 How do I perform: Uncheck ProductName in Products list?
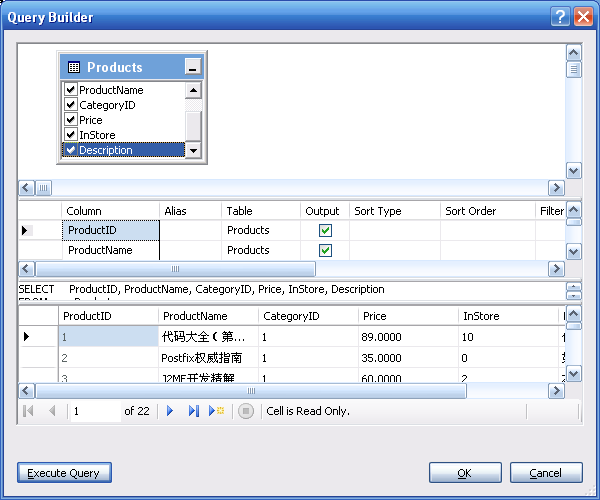[70, 90]
